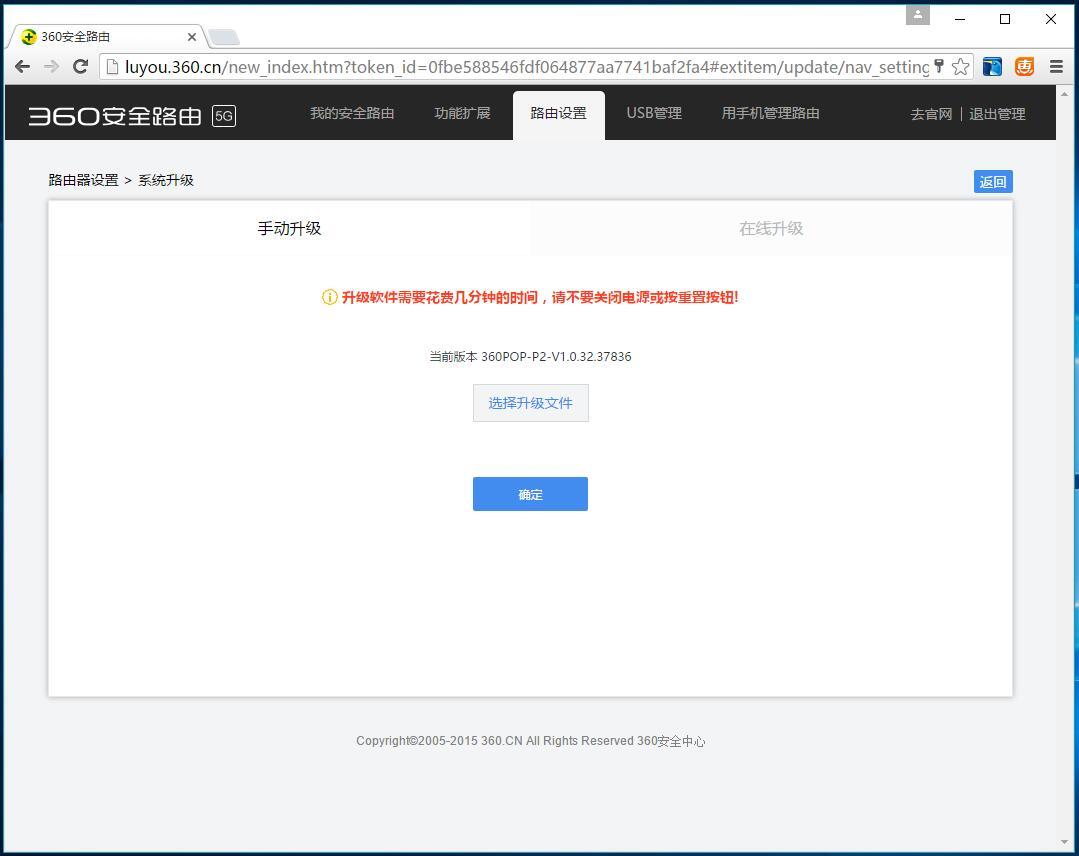The image size is (1079, 856).
Task: Open 我的安全路由 menu
Action: point(352,114)
